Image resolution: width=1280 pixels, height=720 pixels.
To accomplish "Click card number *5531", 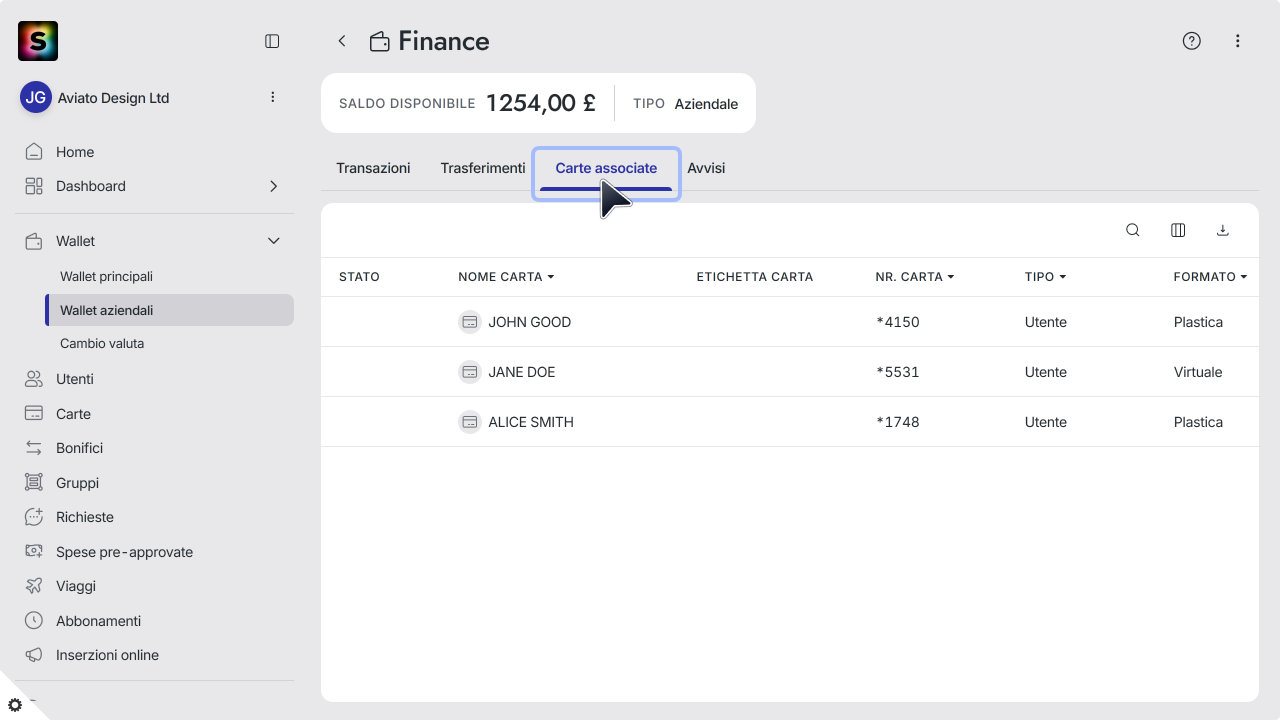I will (x=897, y=372).
